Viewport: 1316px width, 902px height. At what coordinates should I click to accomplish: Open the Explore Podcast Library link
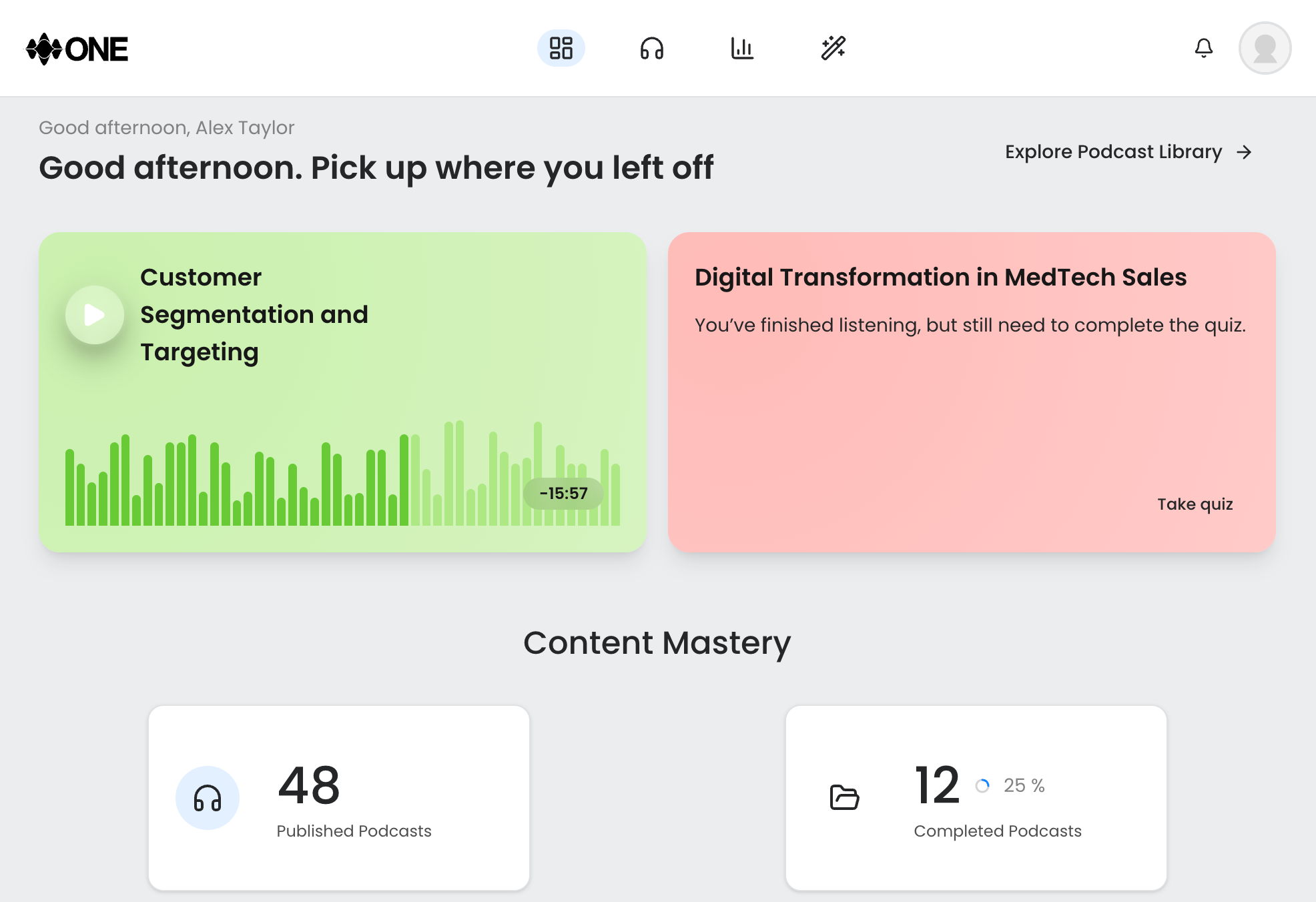tap(1113, 152)
